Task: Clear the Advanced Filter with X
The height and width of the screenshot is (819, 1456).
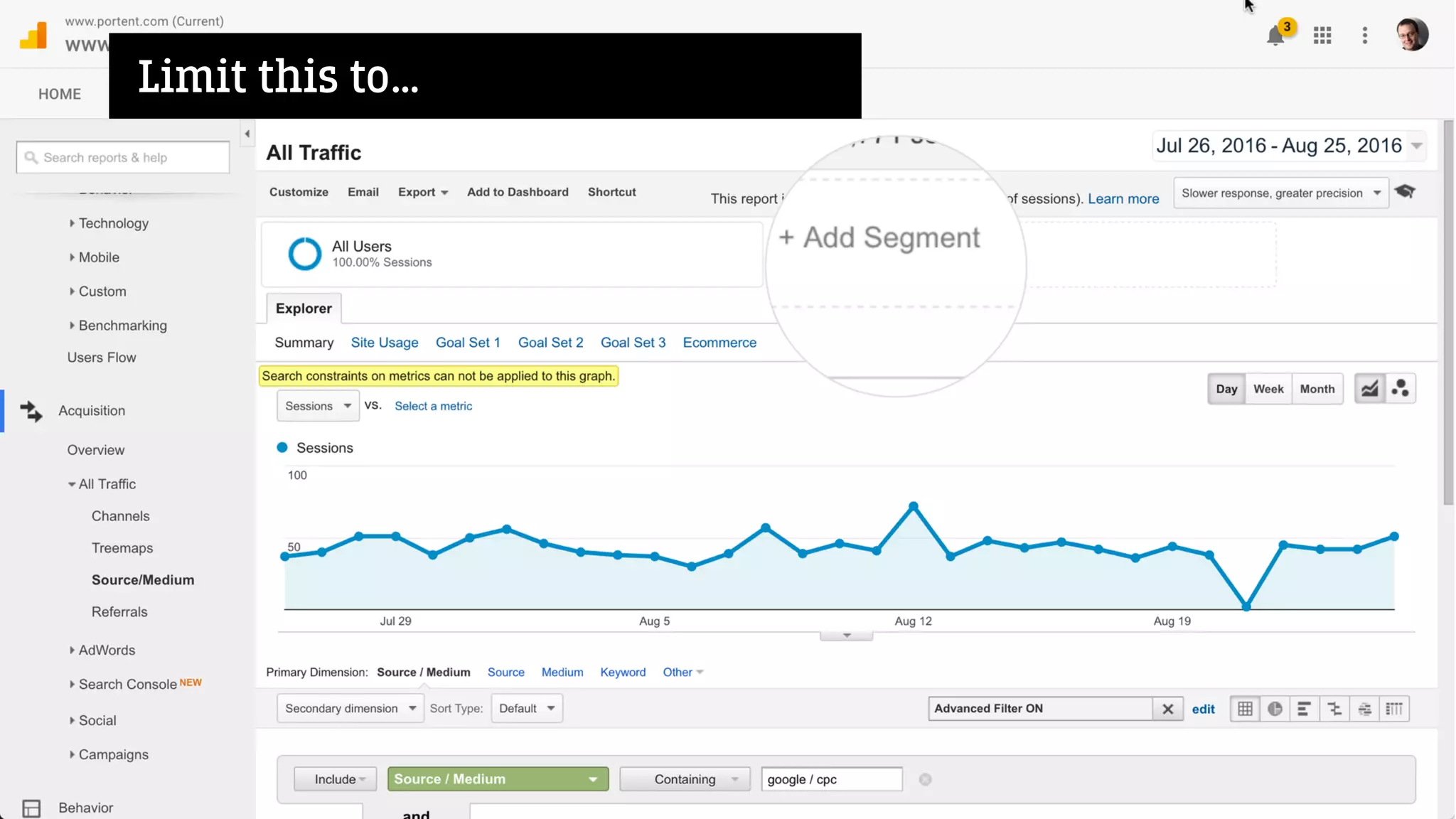Action: (1167, 709)
